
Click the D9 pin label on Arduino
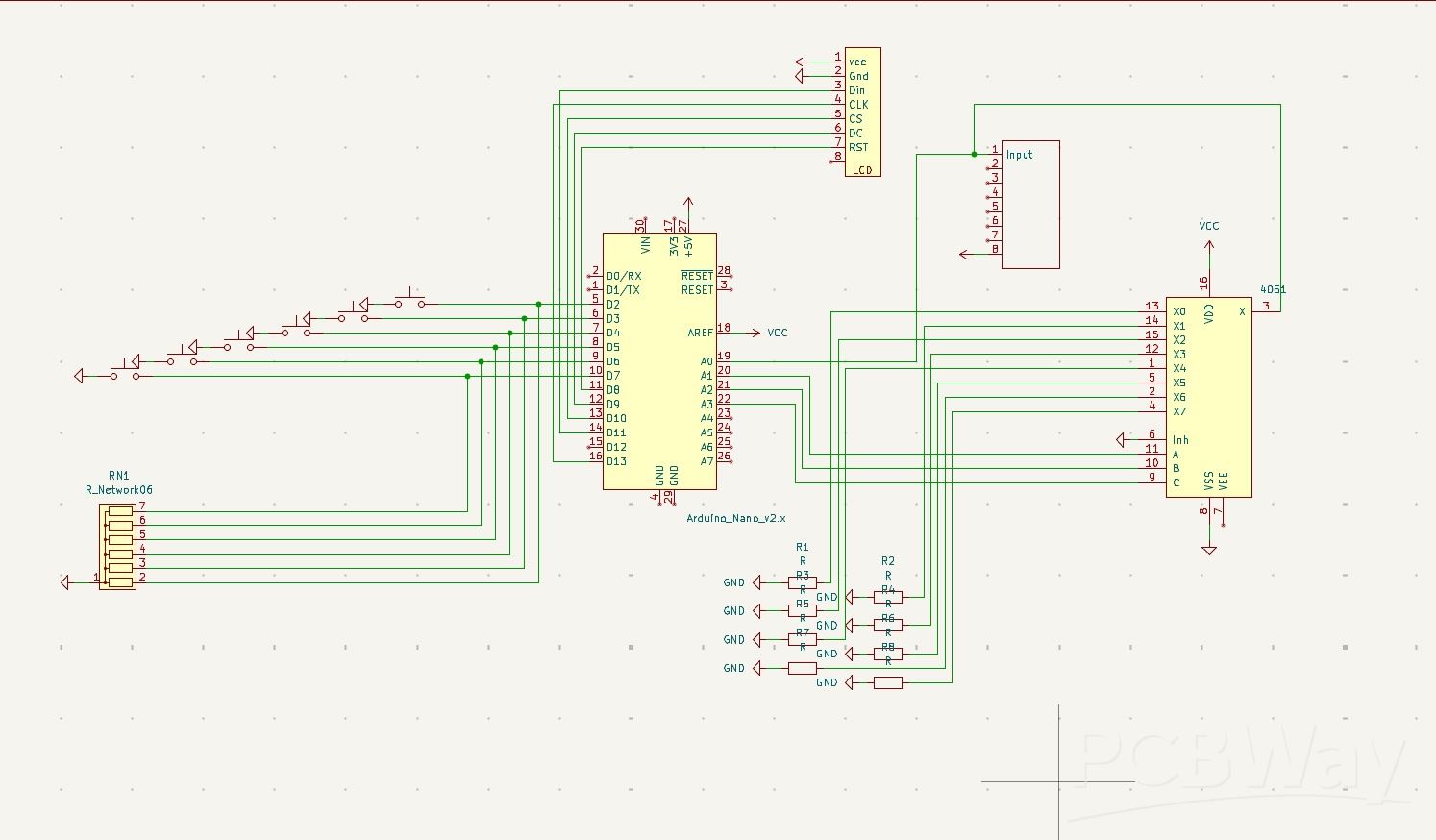pos(613,404)
